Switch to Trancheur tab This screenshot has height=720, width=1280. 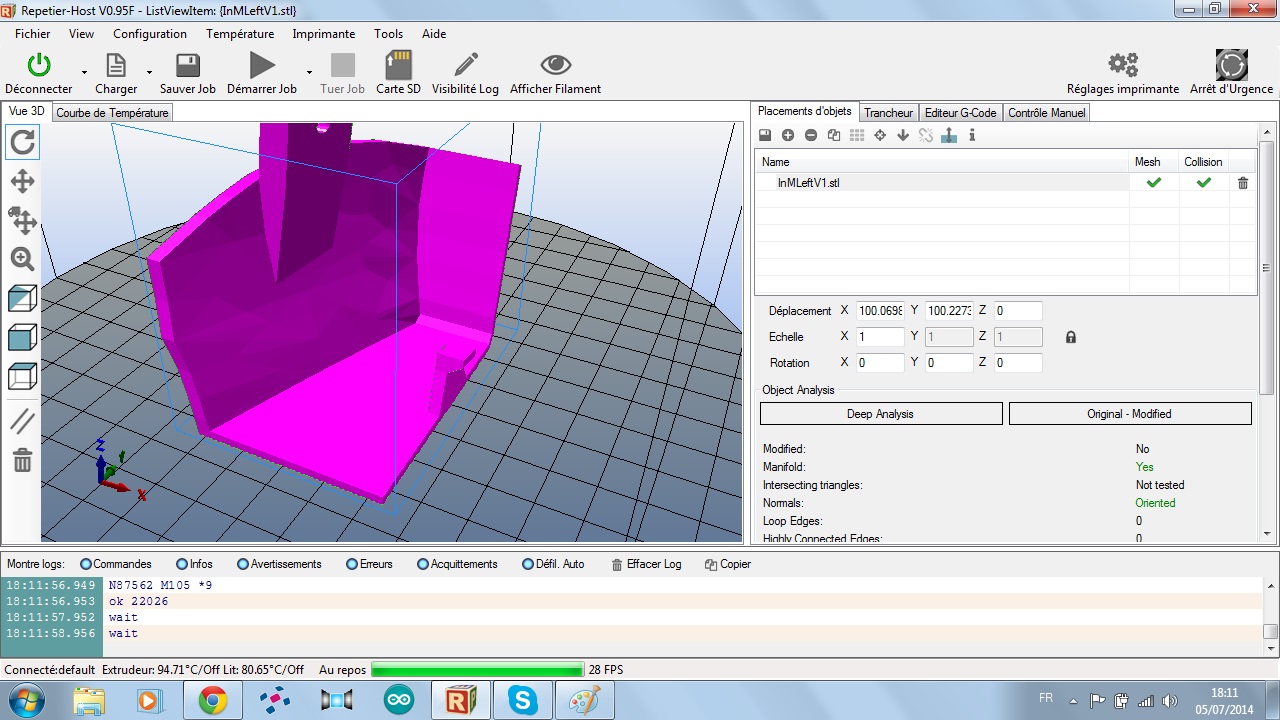[x=888, y=113]
